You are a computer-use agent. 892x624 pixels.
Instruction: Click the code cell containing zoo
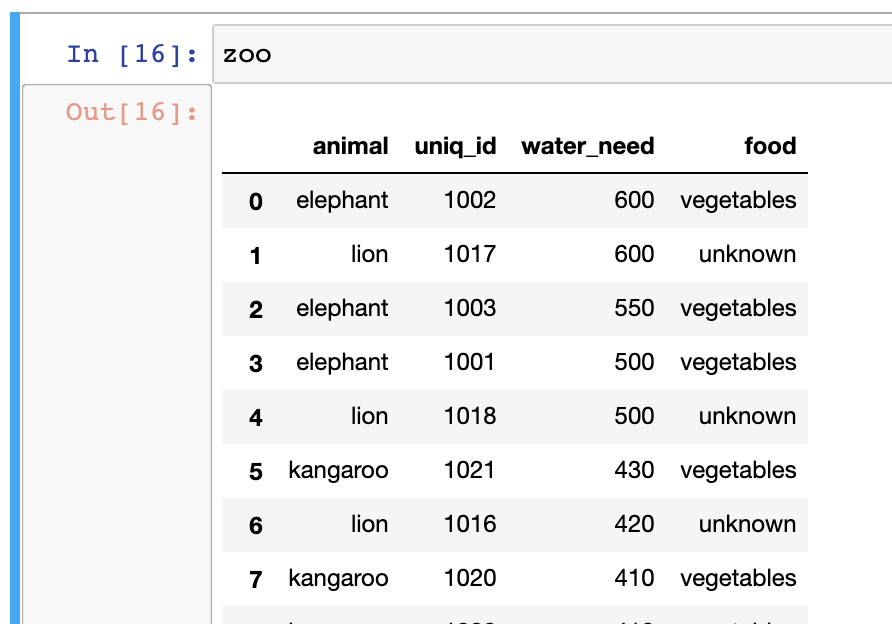click(550, 54)
